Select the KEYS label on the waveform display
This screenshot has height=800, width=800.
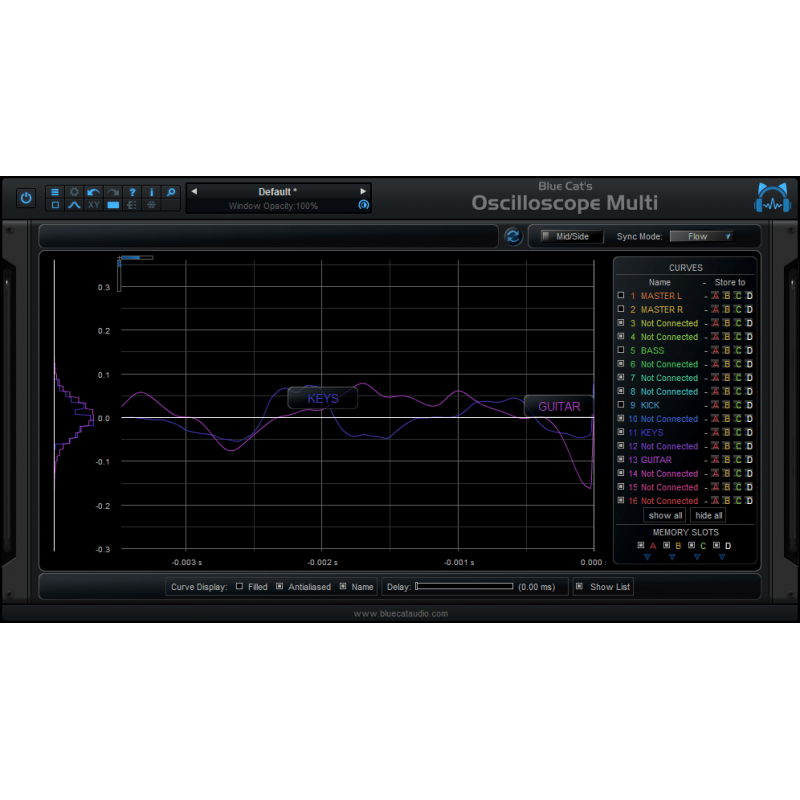322,398
